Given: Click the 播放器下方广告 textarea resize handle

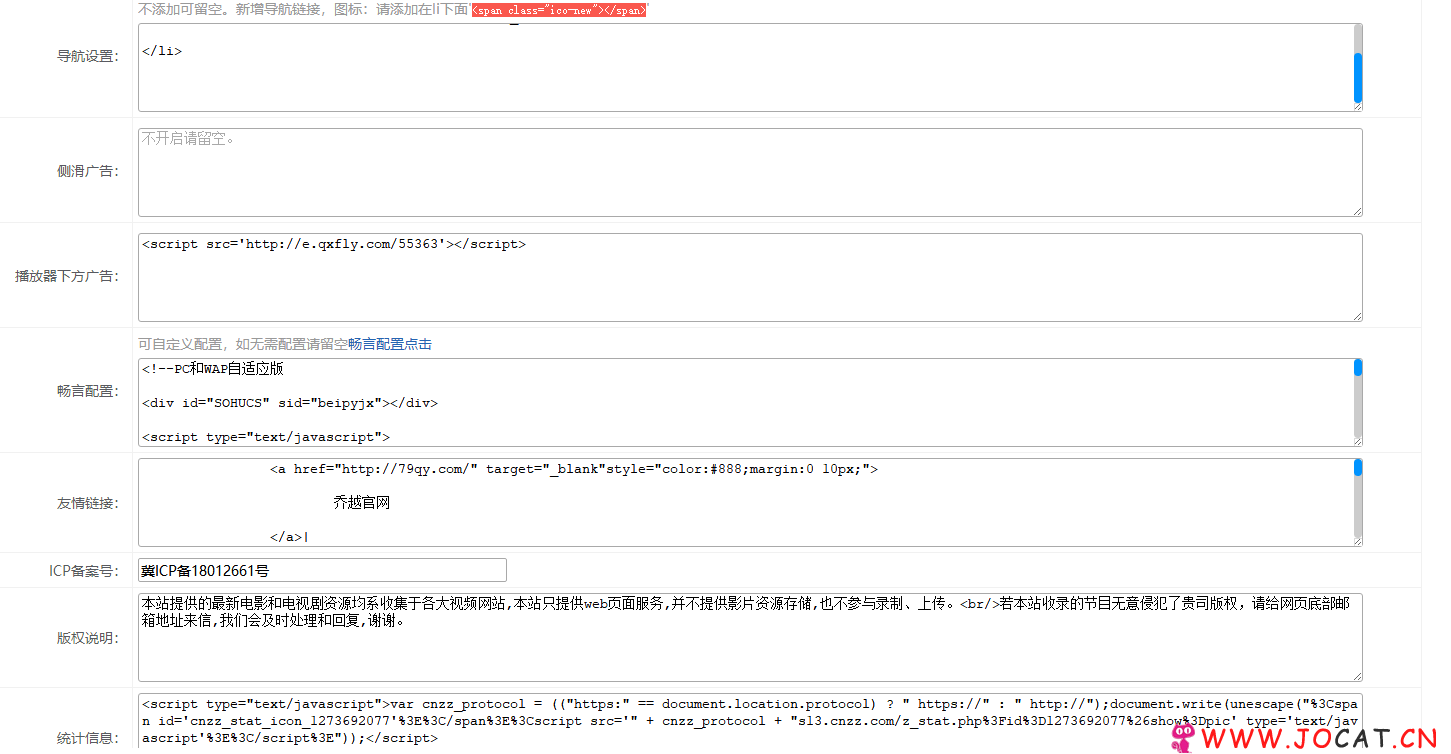Looking at the screenshot, I should 1357,315.
